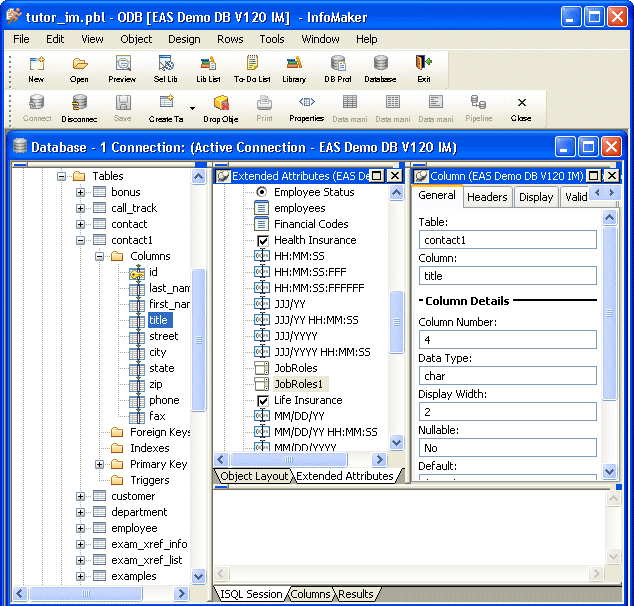634x606 pixels.
Task: Click the Extended Attributes horizontal scrollbar thumb
Action: click(289, 459)
